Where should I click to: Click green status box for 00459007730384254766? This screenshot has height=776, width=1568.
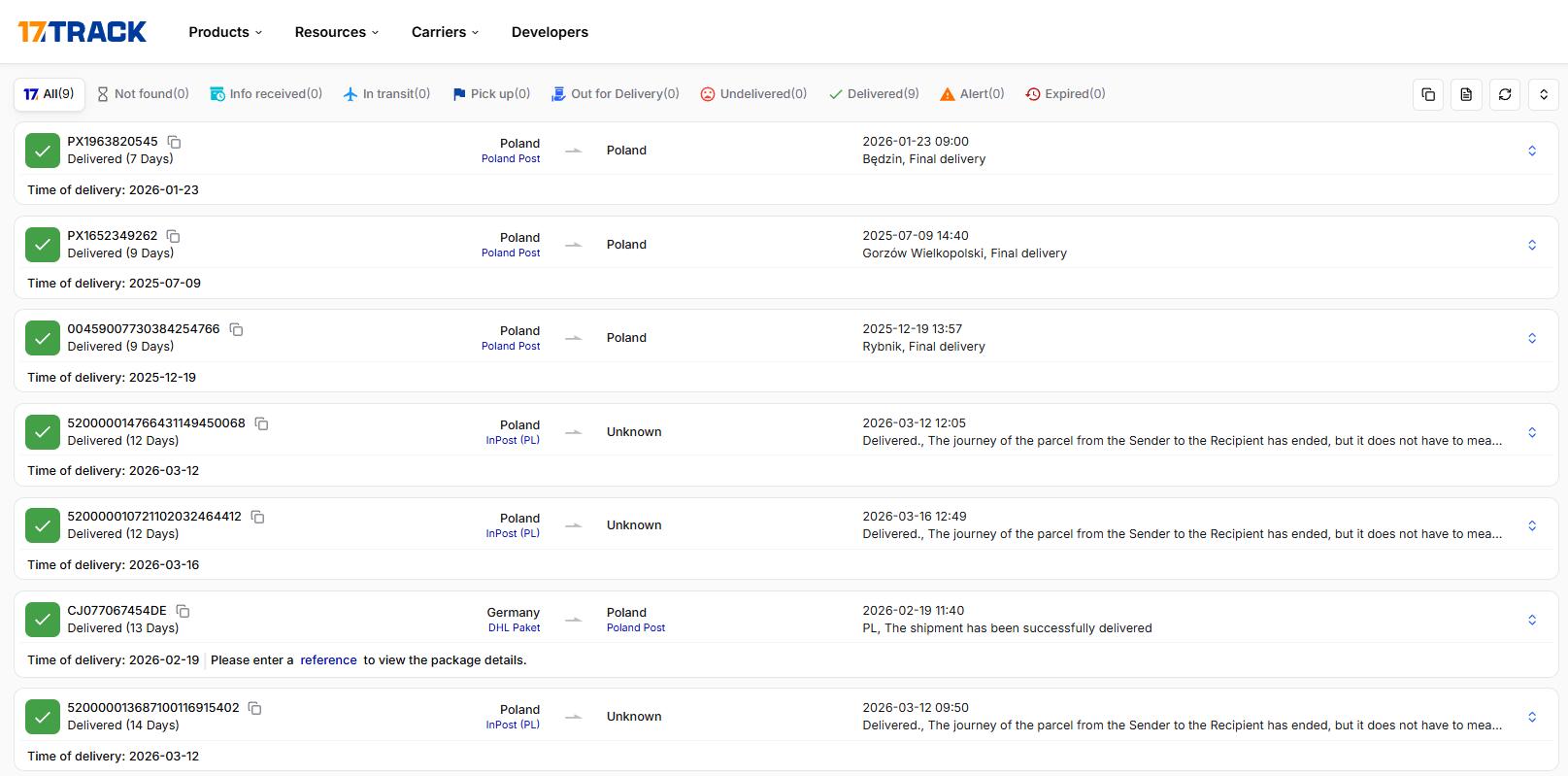tap(43, 338)
